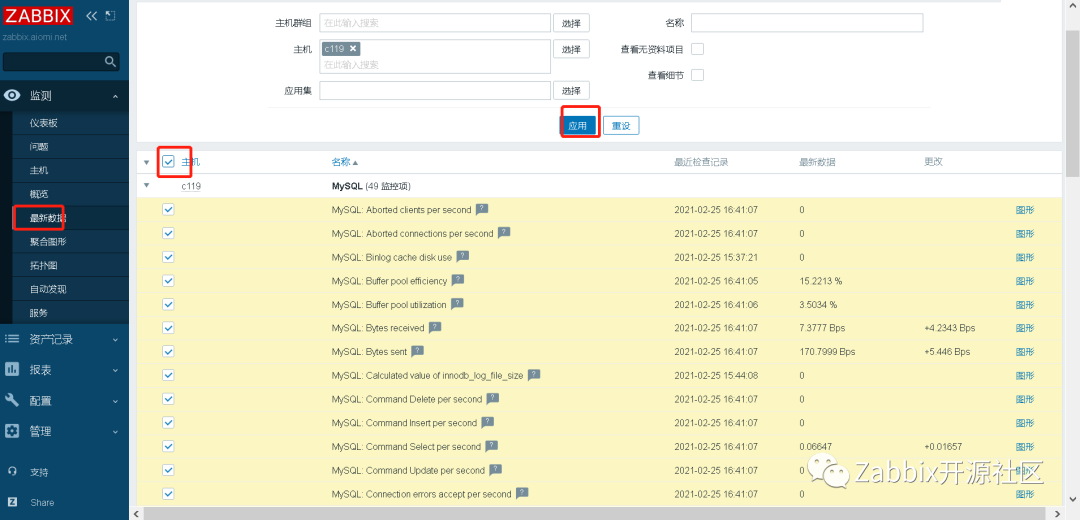Click 选择 button for 主机 field

(x=571, y=49)
